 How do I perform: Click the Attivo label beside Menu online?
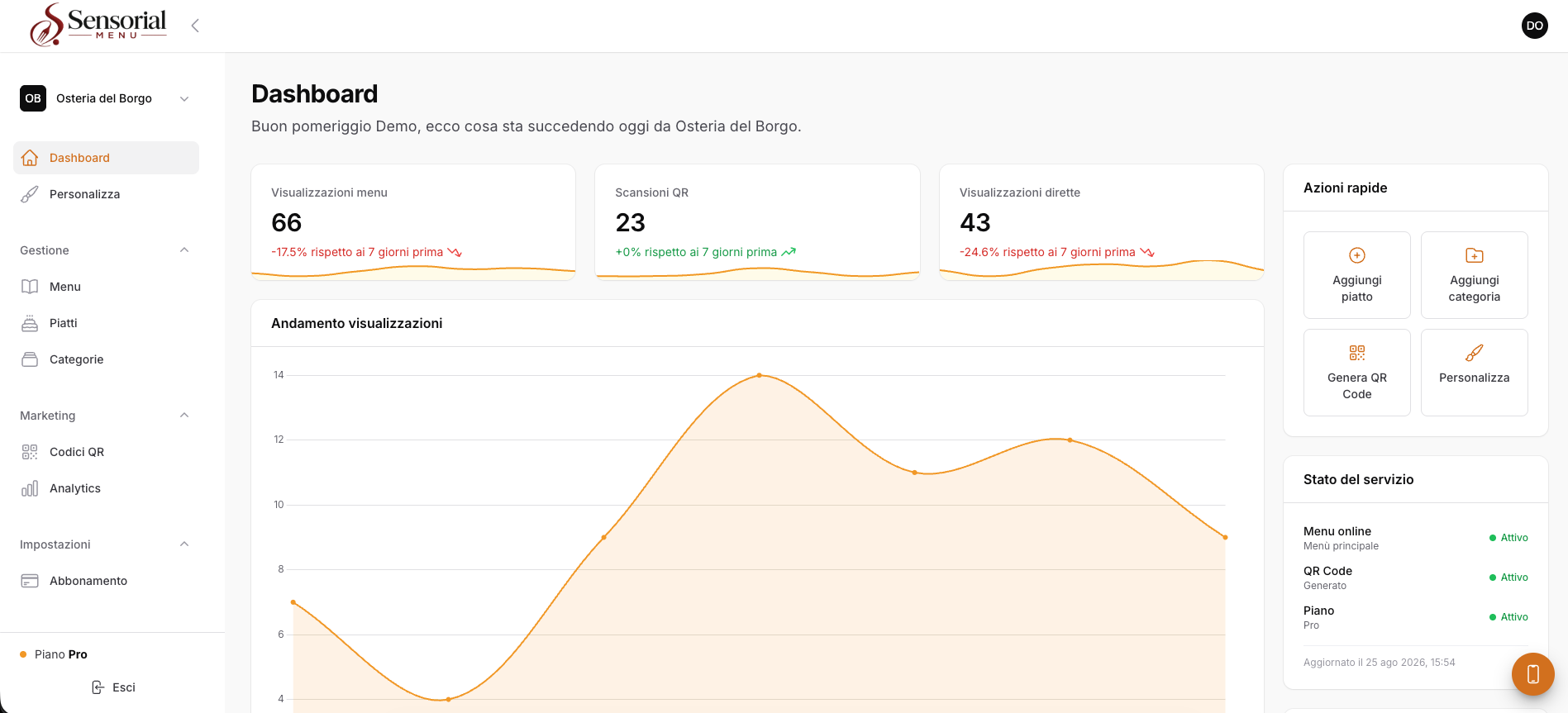click(x=1514, y=538)
